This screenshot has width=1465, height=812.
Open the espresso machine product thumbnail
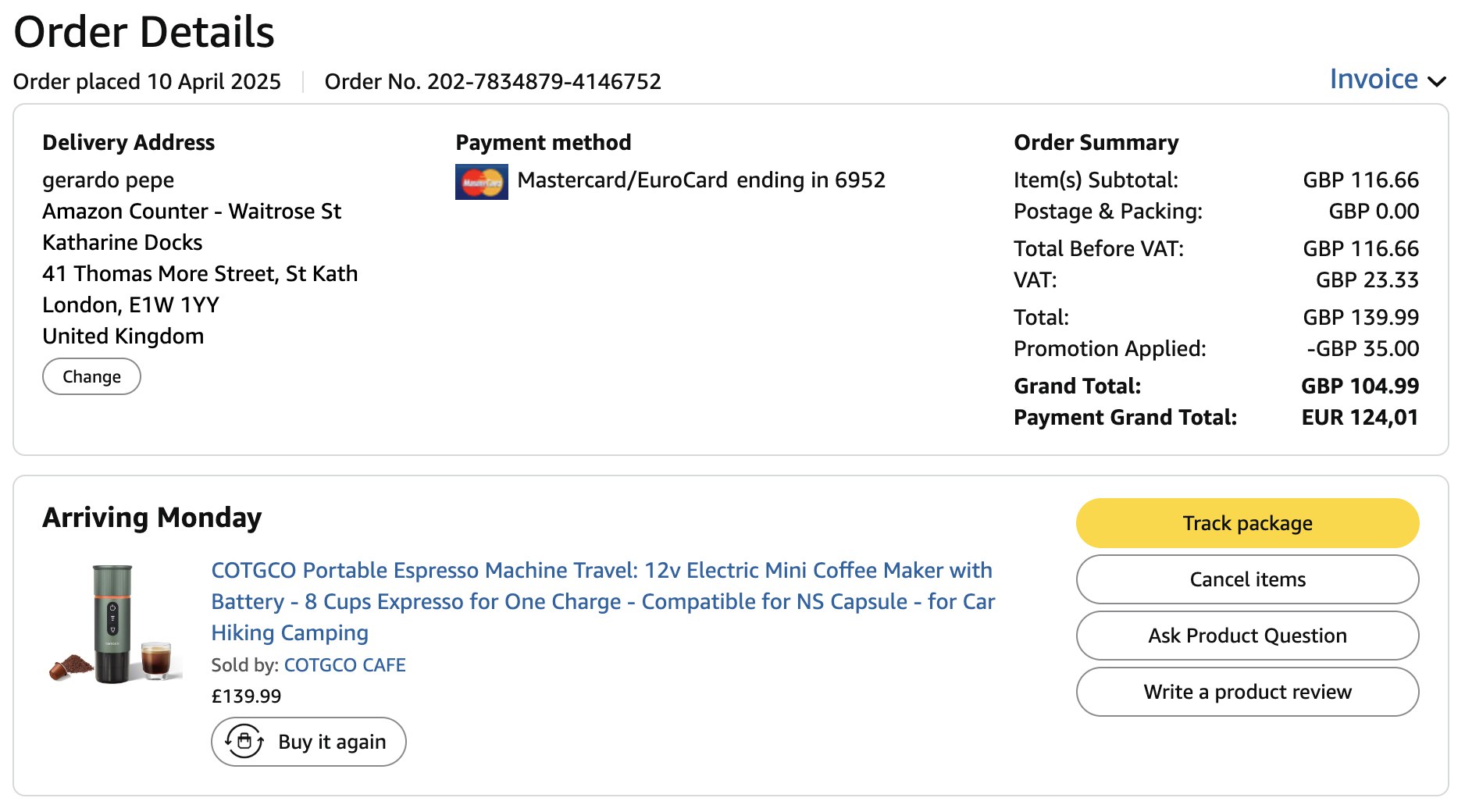115,623
